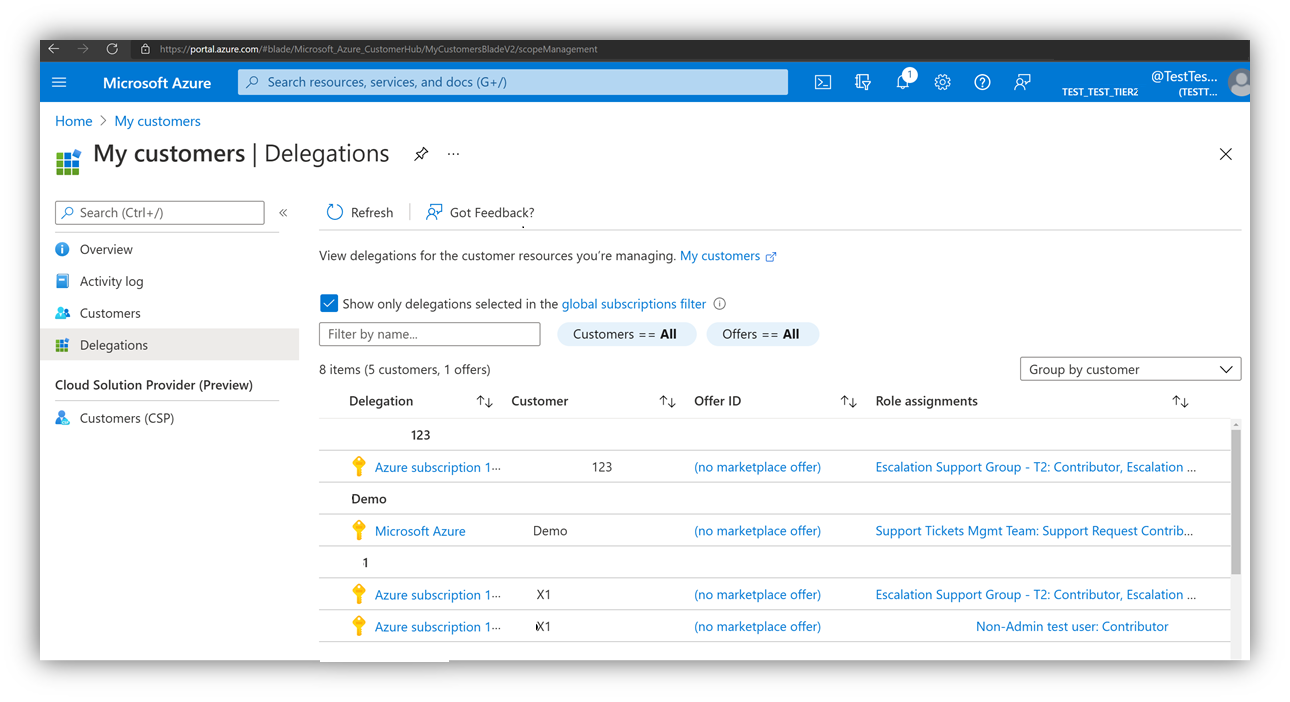Open the top-bar feedback icon
The image size is (1290, 702).
1022,83
